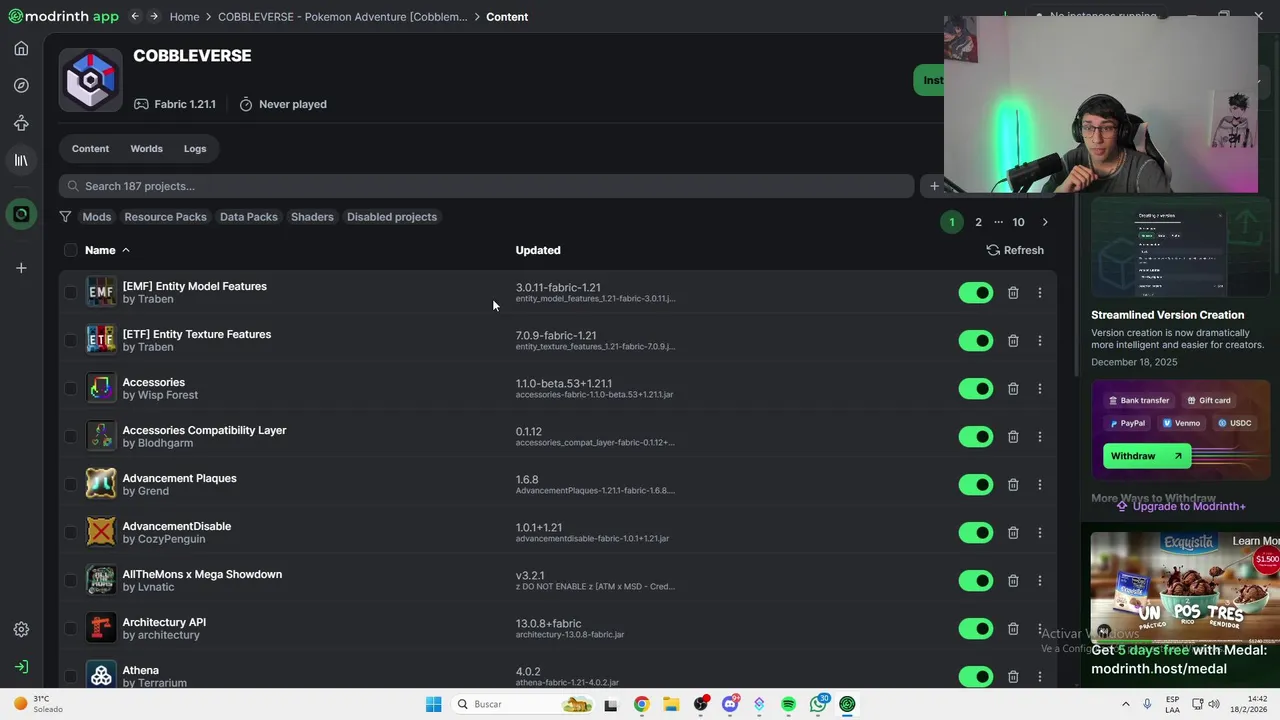Go to next page with chevron arrow
The width and height of the screenshot is (1280, 720).
1045,222
